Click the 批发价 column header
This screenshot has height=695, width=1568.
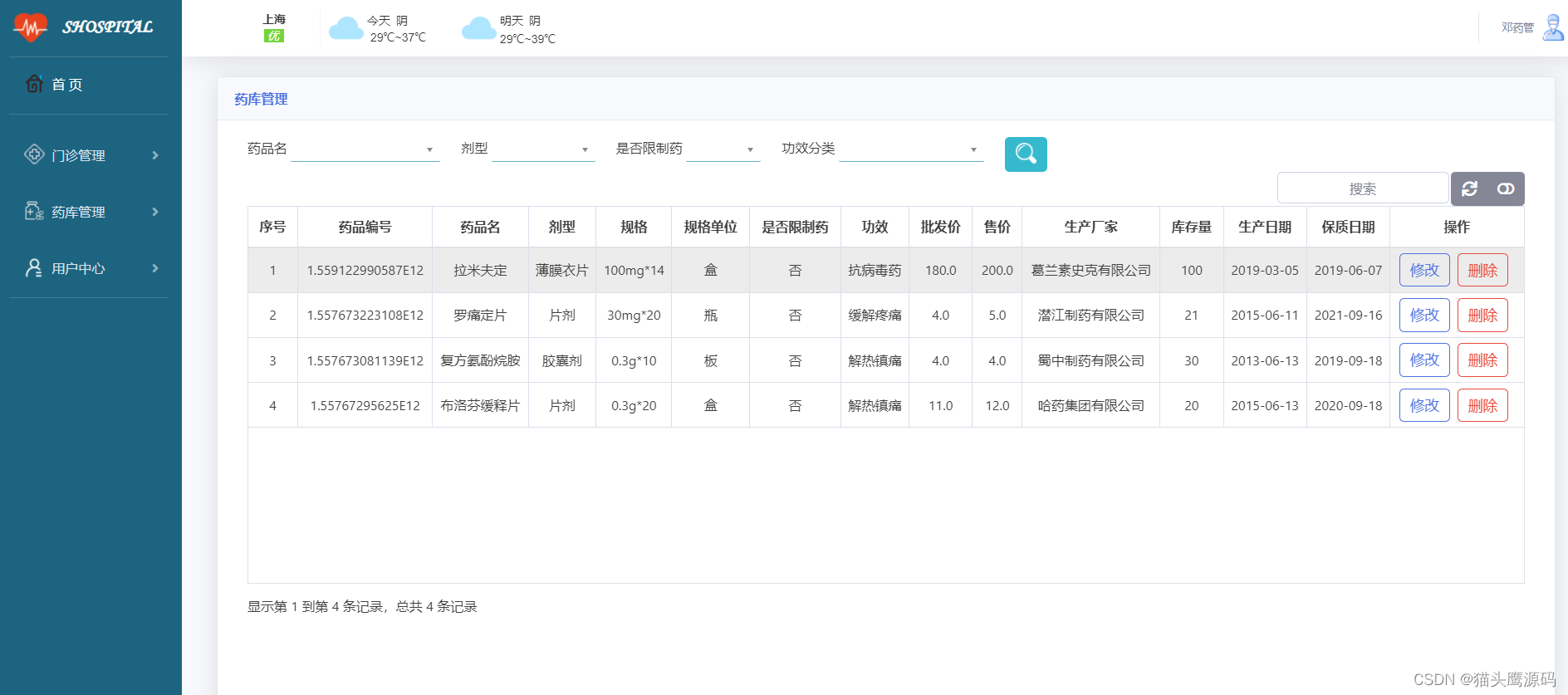[940, 227]
